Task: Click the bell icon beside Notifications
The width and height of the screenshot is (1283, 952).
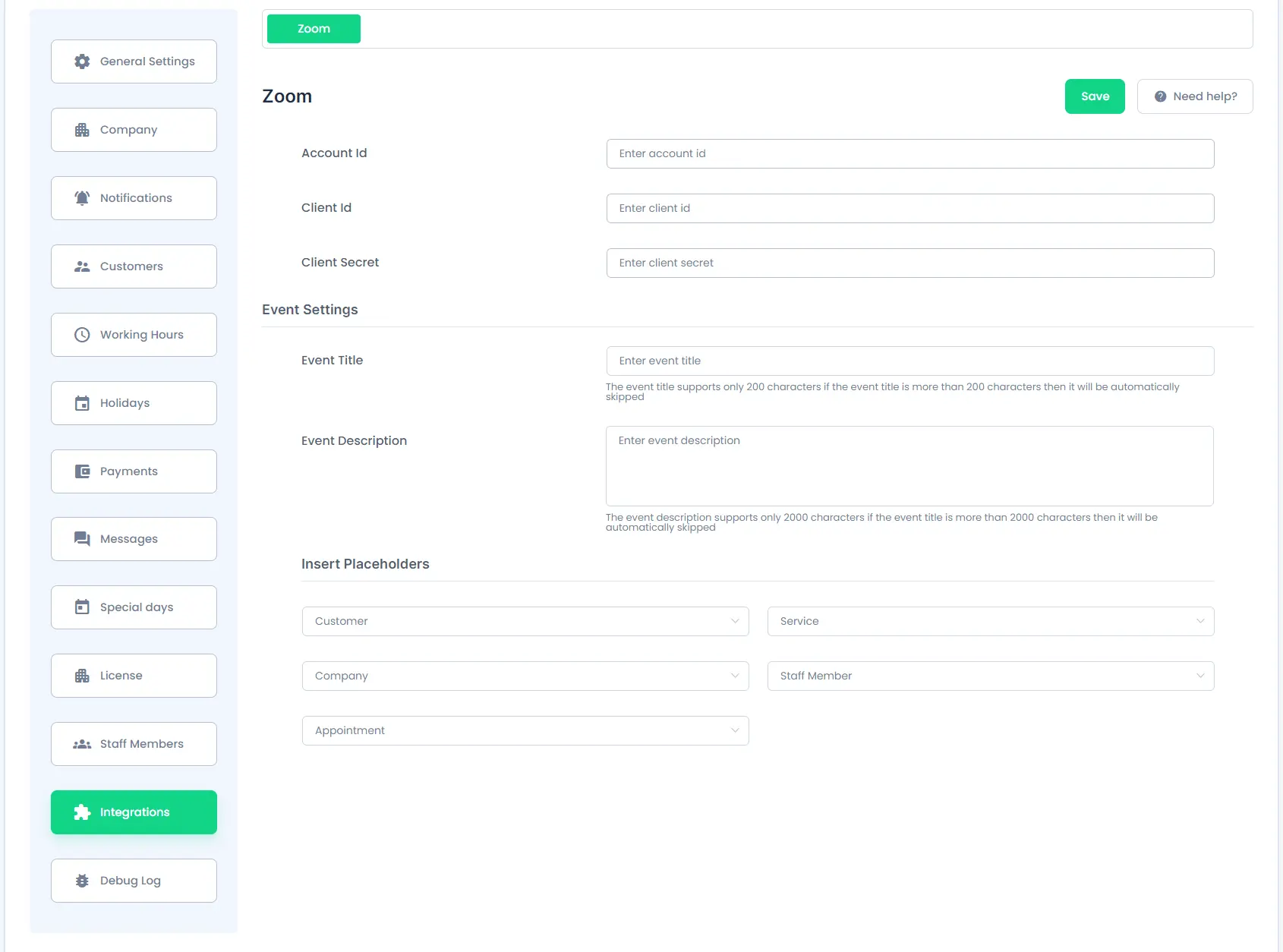Action: click(82, 198)
